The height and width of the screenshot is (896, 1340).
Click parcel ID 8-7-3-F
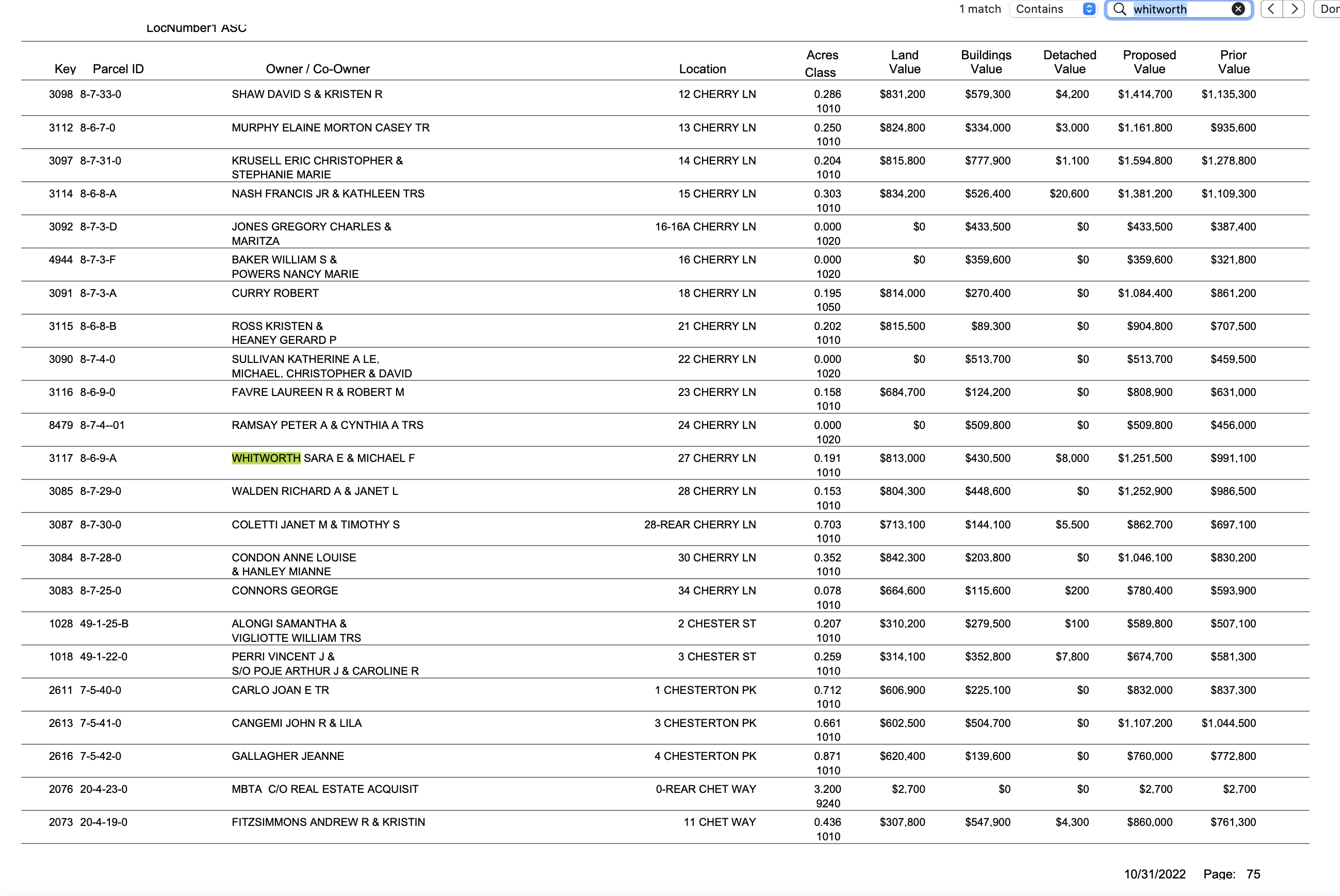click(x=98, y=260)
